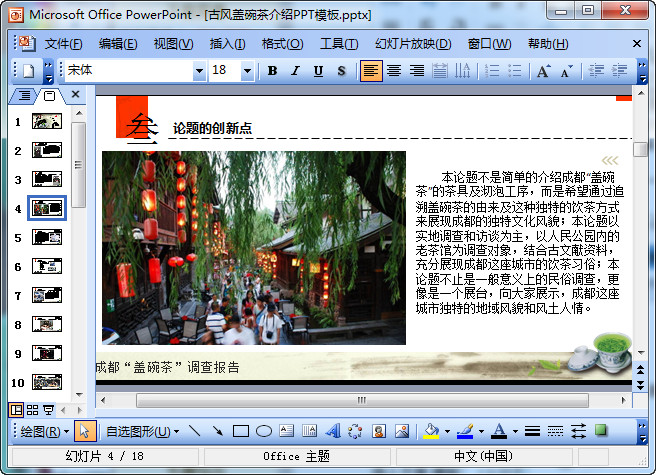Screen dimensions: 656x475
Task: Switch to the Slides thumbnail tab
Action: point(49,96)
